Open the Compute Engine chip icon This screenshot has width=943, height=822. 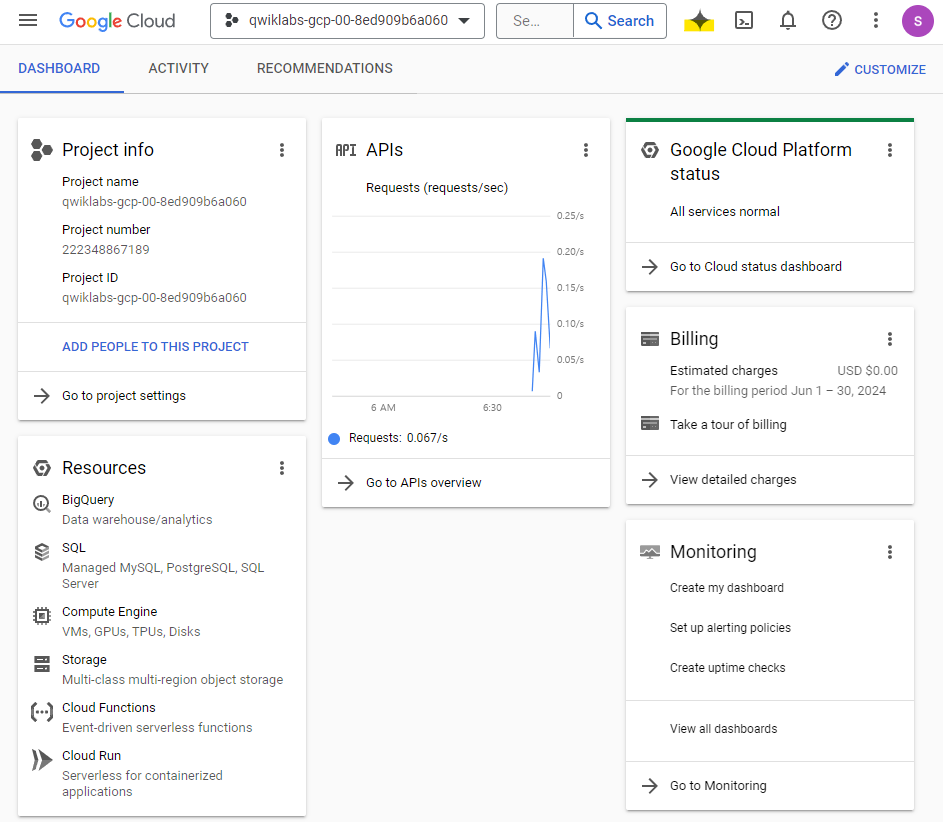tap(42, 616)
